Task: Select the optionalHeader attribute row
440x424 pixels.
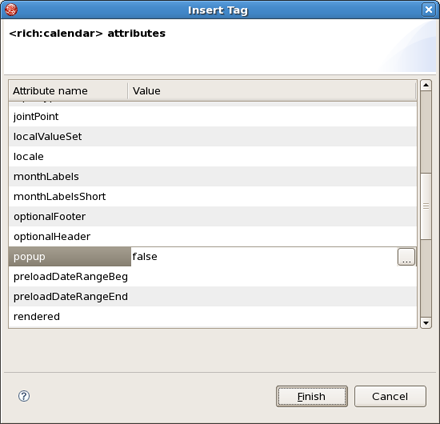Action: [x=213, y=236]
